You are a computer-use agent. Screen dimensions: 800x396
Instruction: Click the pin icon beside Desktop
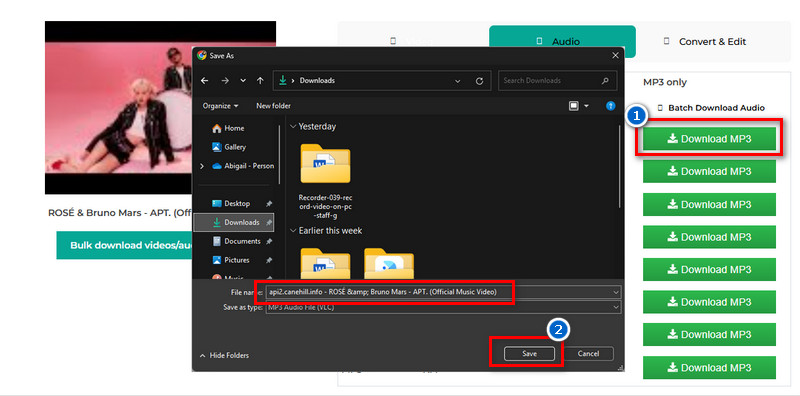tap(269, 204)
